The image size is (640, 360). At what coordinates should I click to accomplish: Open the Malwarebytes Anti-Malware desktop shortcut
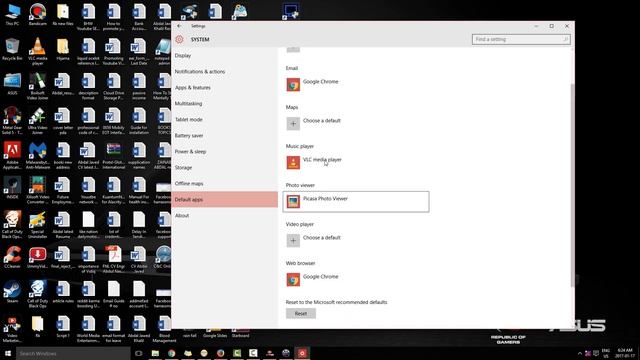pyautogui.click(x=38, y=155)
